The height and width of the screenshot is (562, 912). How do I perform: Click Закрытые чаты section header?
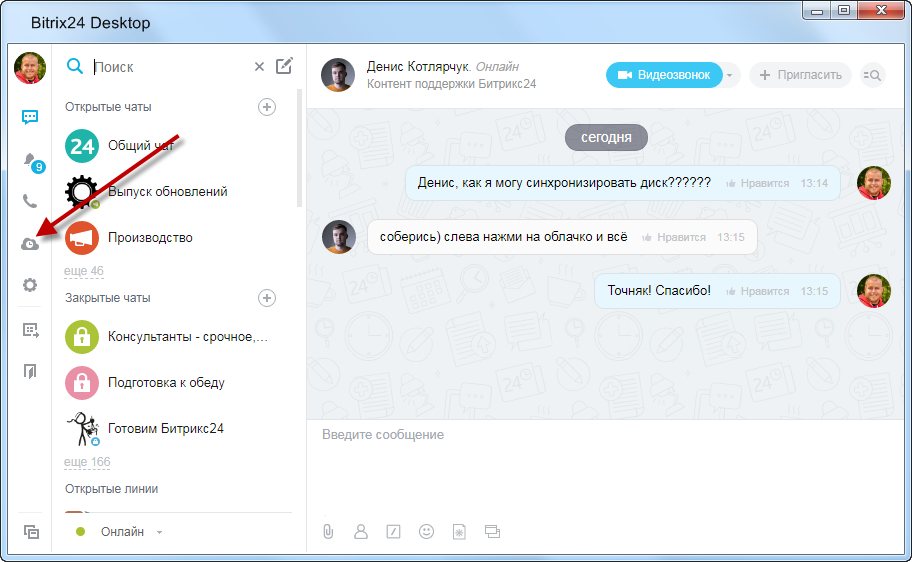coord(108,298)
